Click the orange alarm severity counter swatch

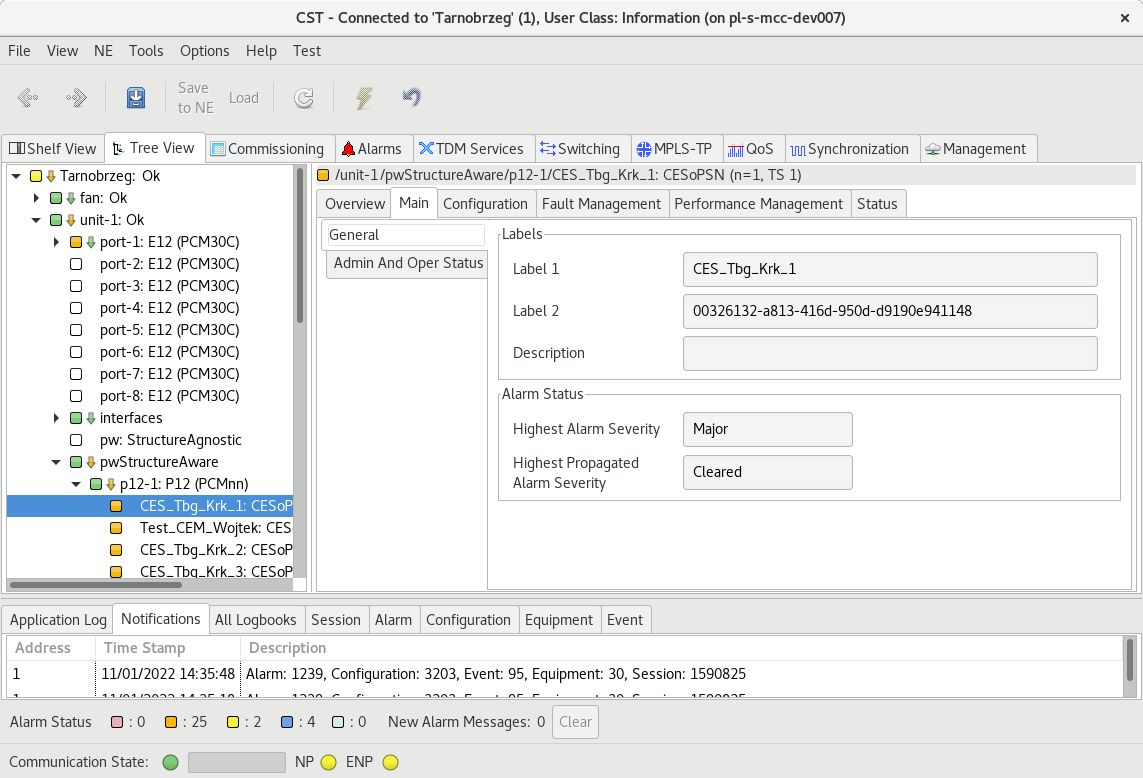(x=171, y=722)
